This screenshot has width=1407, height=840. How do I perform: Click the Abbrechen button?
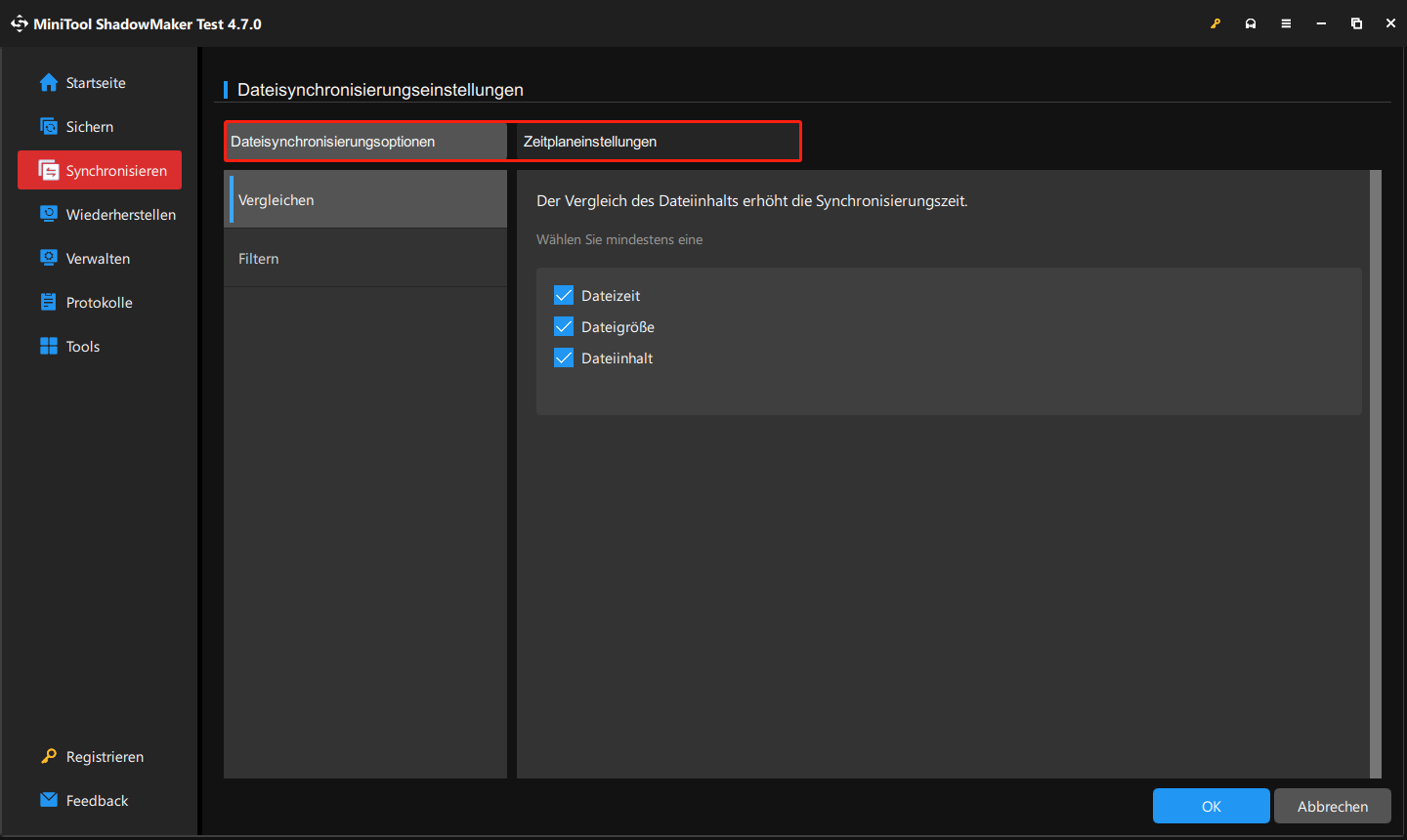point(1333,806)
